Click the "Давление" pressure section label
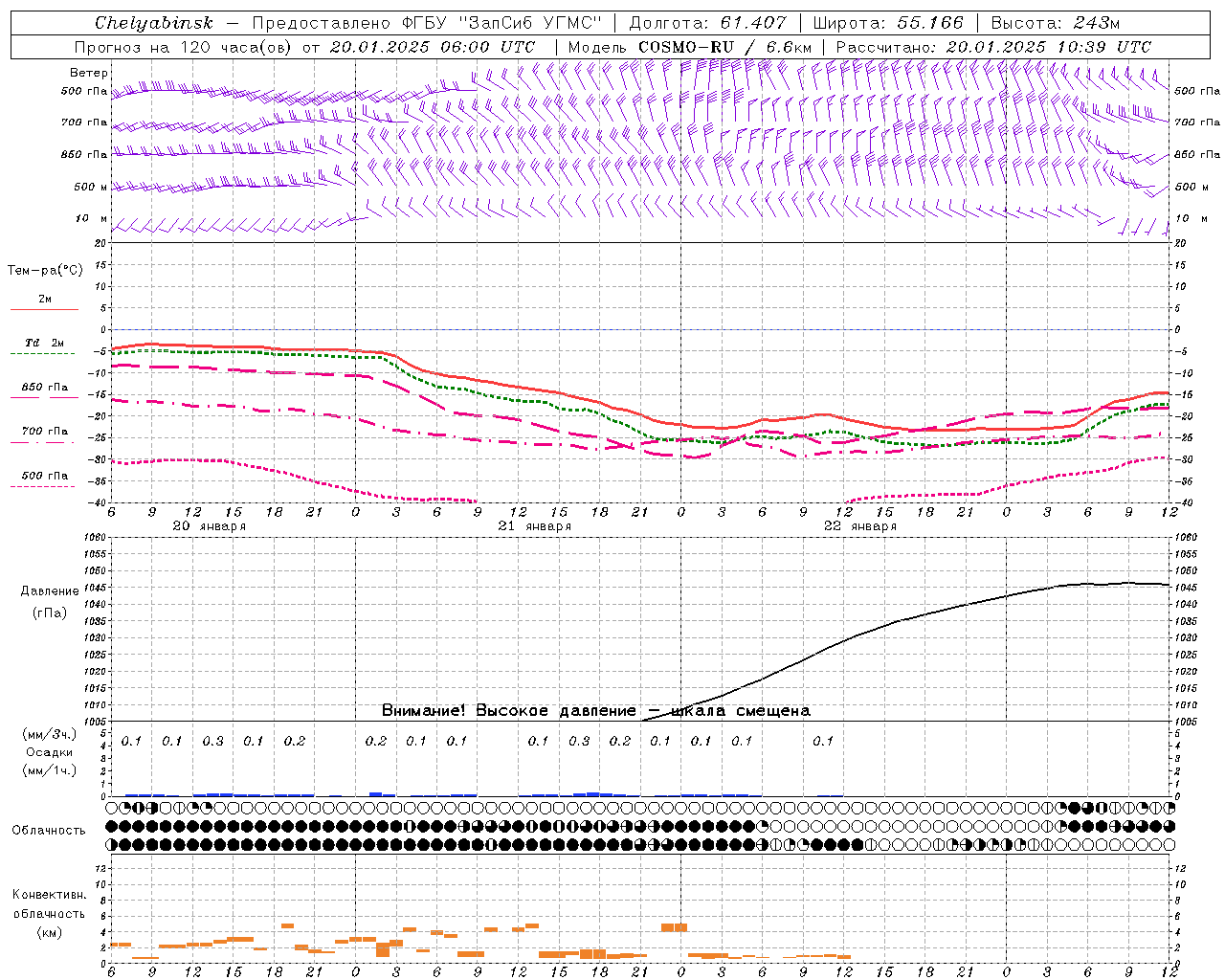The image size is (1225, 980). (x=50, y=591)
